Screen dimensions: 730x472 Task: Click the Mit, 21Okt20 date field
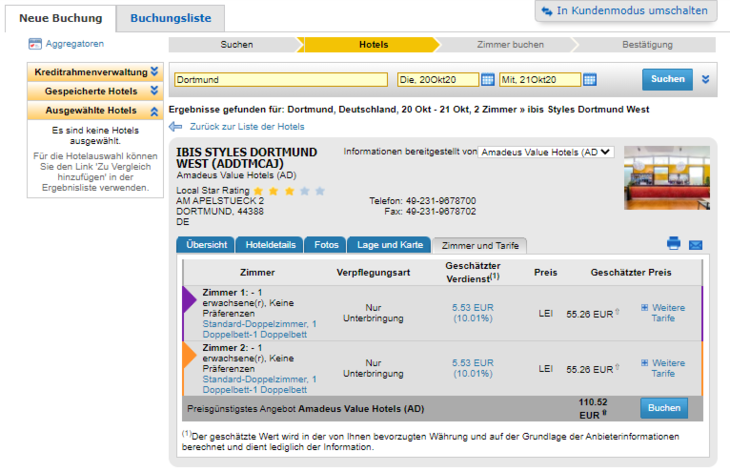540,80
